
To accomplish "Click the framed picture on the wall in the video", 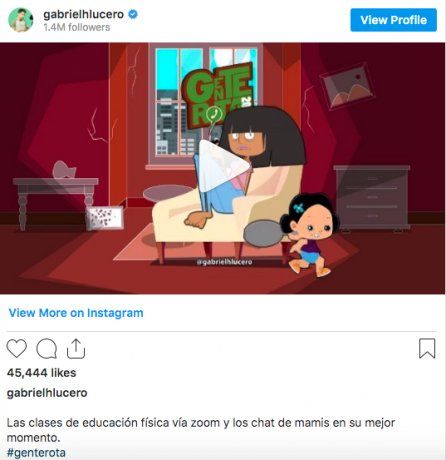I will 347,86.
